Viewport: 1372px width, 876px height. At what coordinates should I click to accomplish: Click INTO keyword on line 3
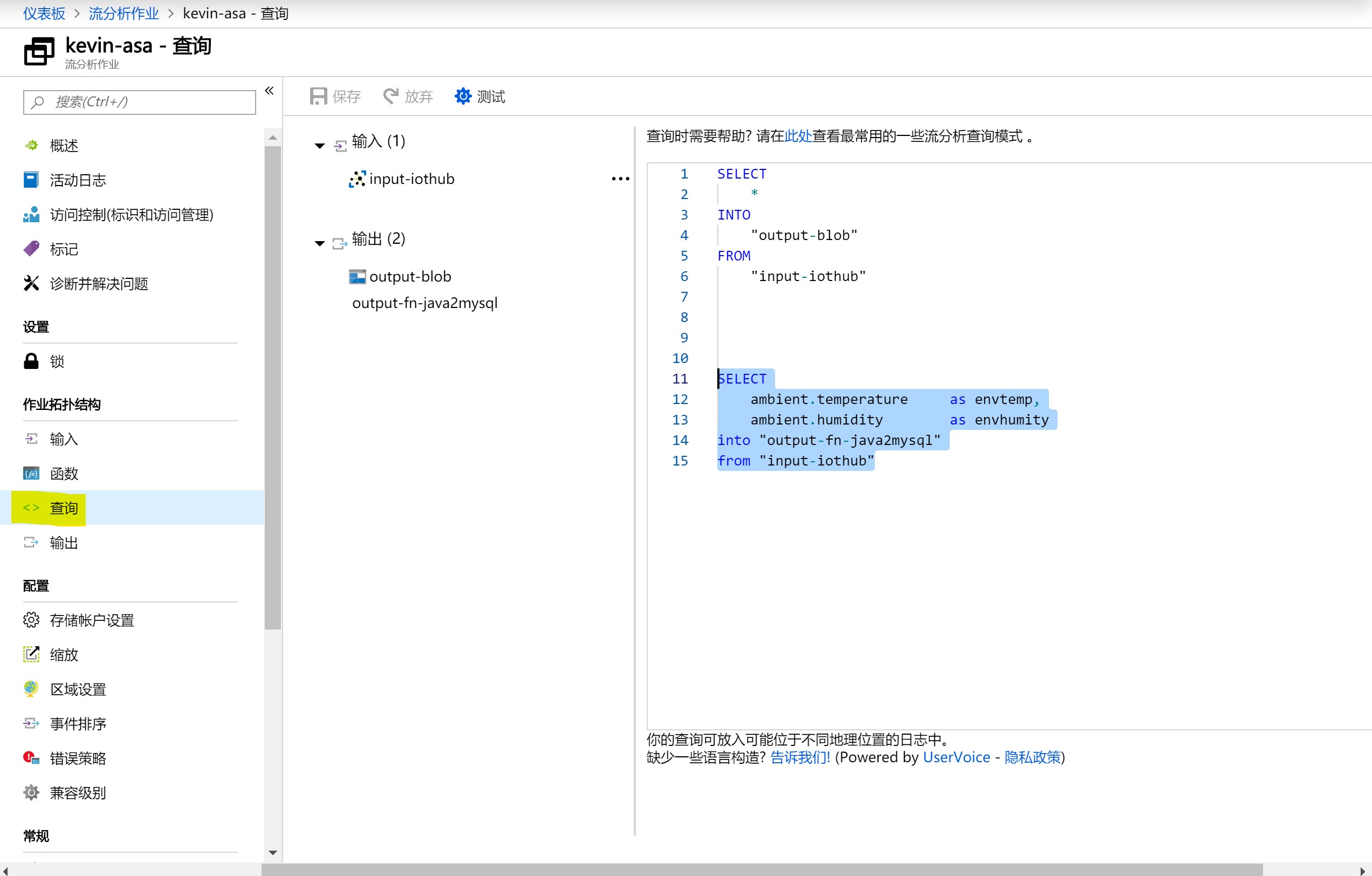(x=734, y=215)
